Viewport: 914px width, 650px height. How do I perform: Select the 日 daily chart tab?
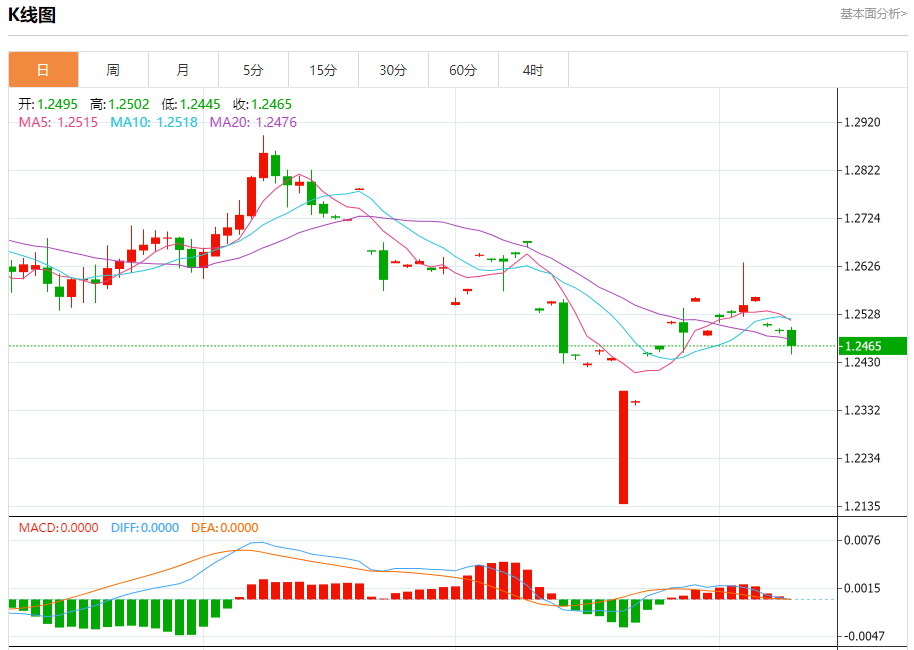(x=43, y=70)
